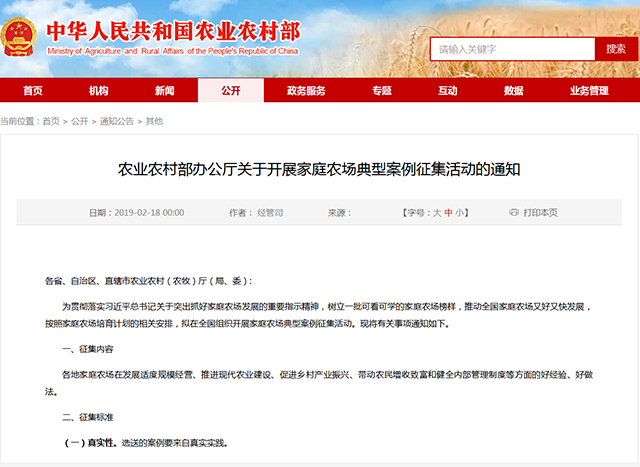Open the 互动 navigation tab
The width and height of the screenshot is (640, 467).
(x=448, y=90)
